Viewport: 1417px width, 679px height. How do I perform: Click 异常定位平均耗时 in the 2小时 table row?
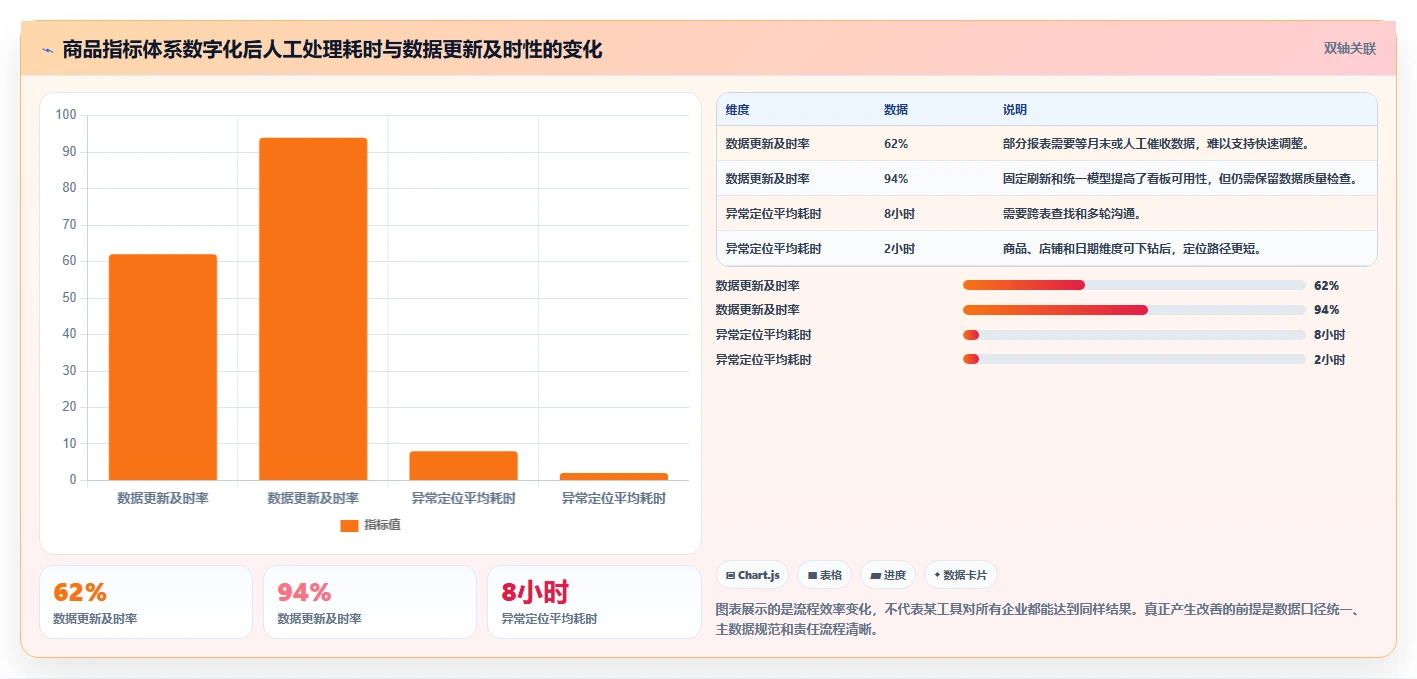[774, 249]
